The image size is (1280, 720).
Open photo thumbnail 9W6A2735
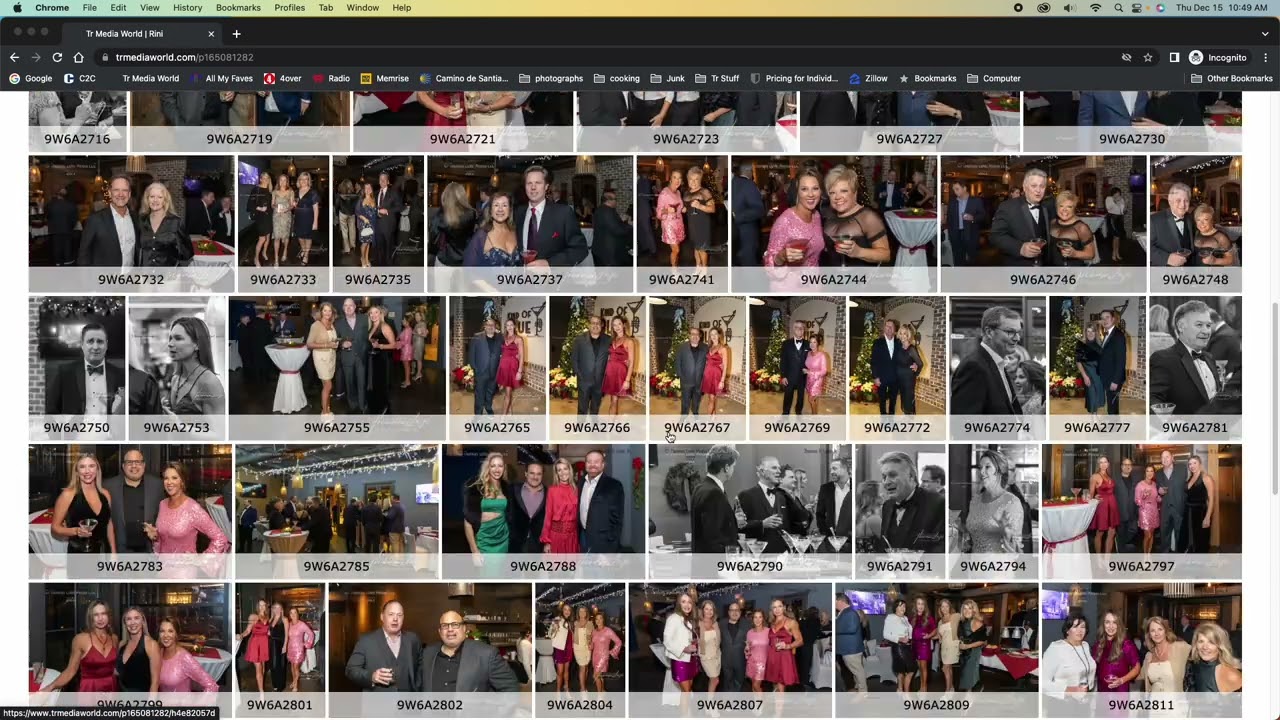click(378, 223)
